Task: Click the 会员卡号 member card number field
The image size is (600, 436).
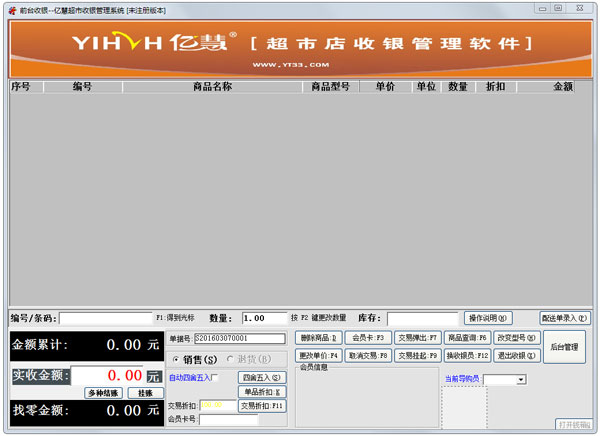Action: click(228, 420)
